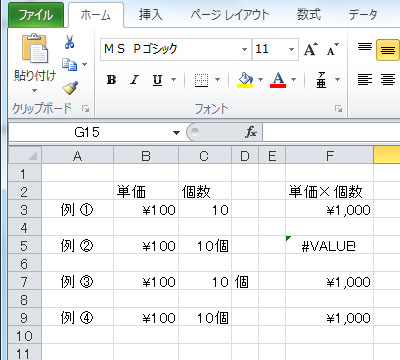This screenshot has width=400, height=360.
Task: Open the Copy dropdown arrow
Action: [84, 64]
